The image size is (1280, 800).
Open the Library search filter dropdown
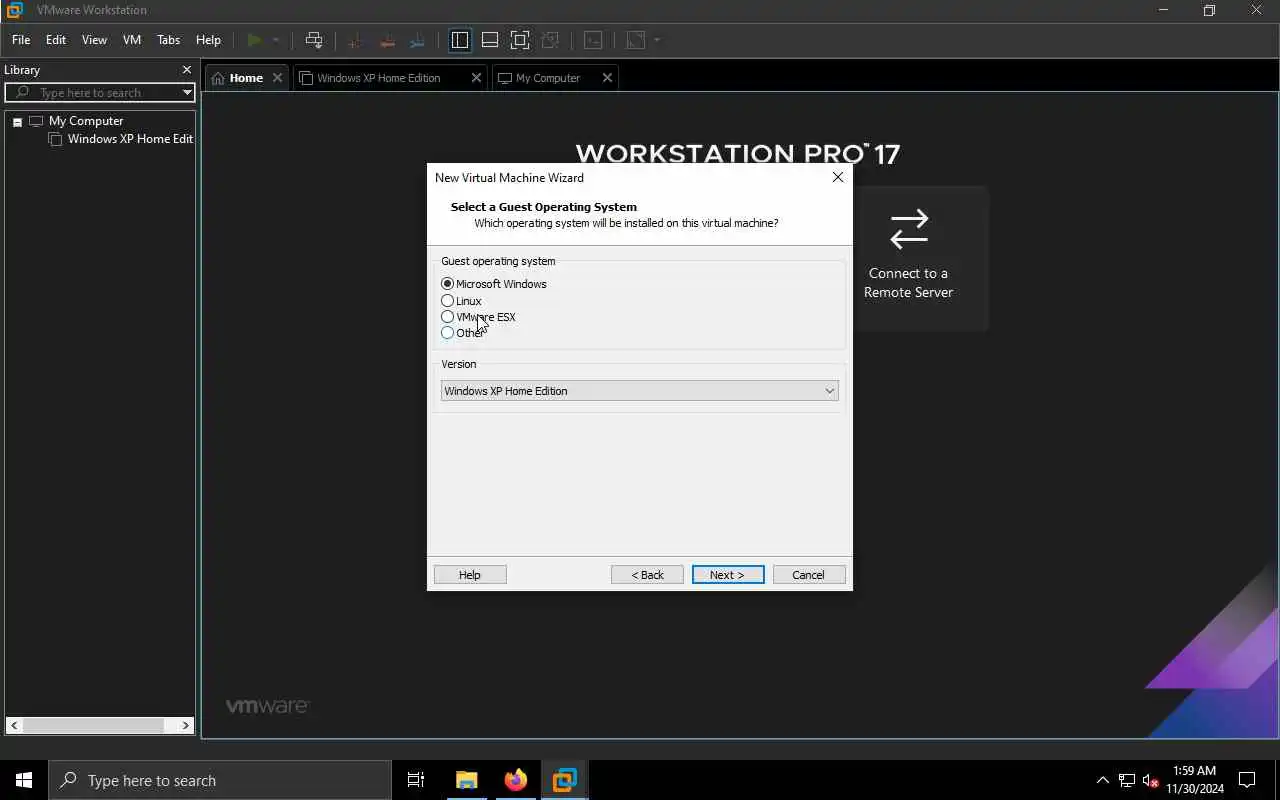187,92
